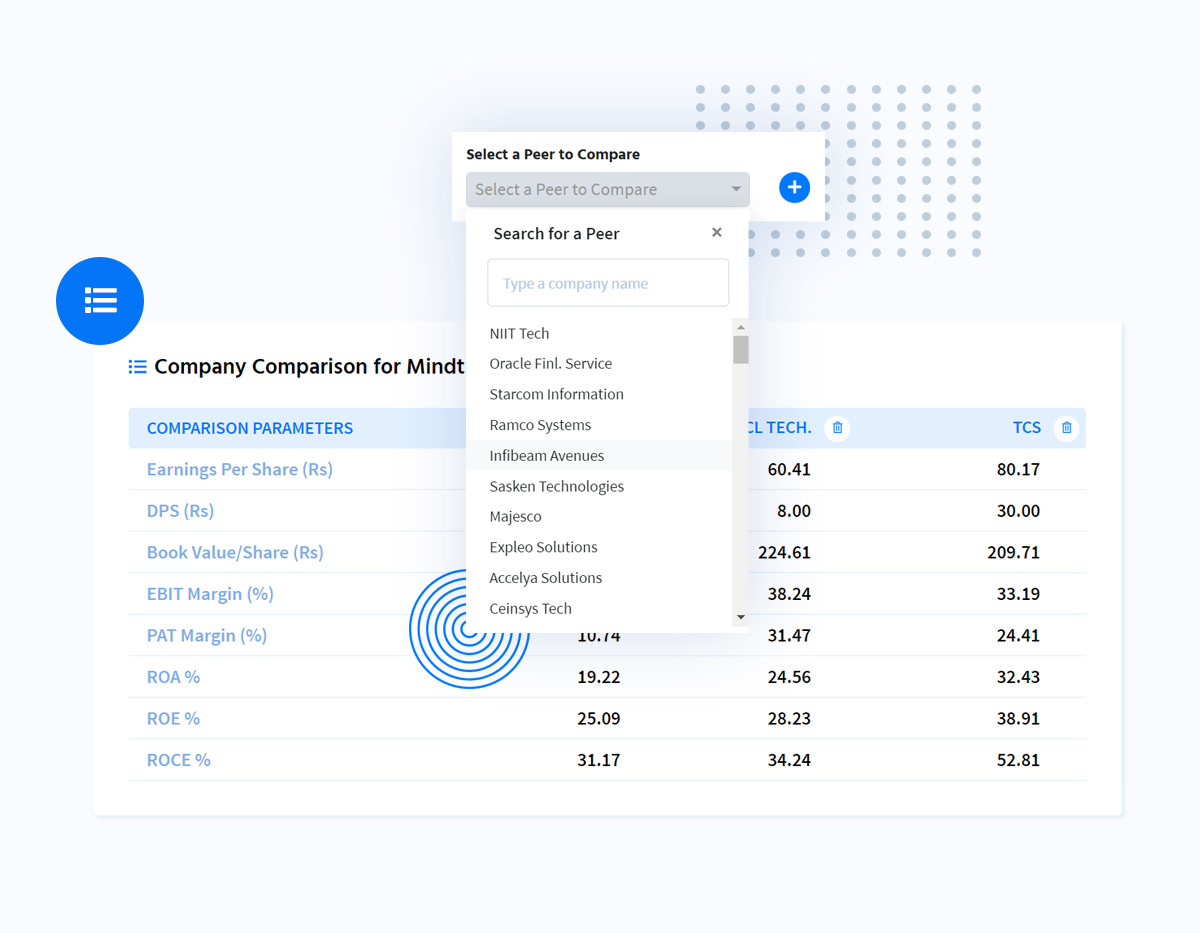Screen dimensions: 1200x933
Task: Click the ROE value 25.09
Action: coord(599,719)
